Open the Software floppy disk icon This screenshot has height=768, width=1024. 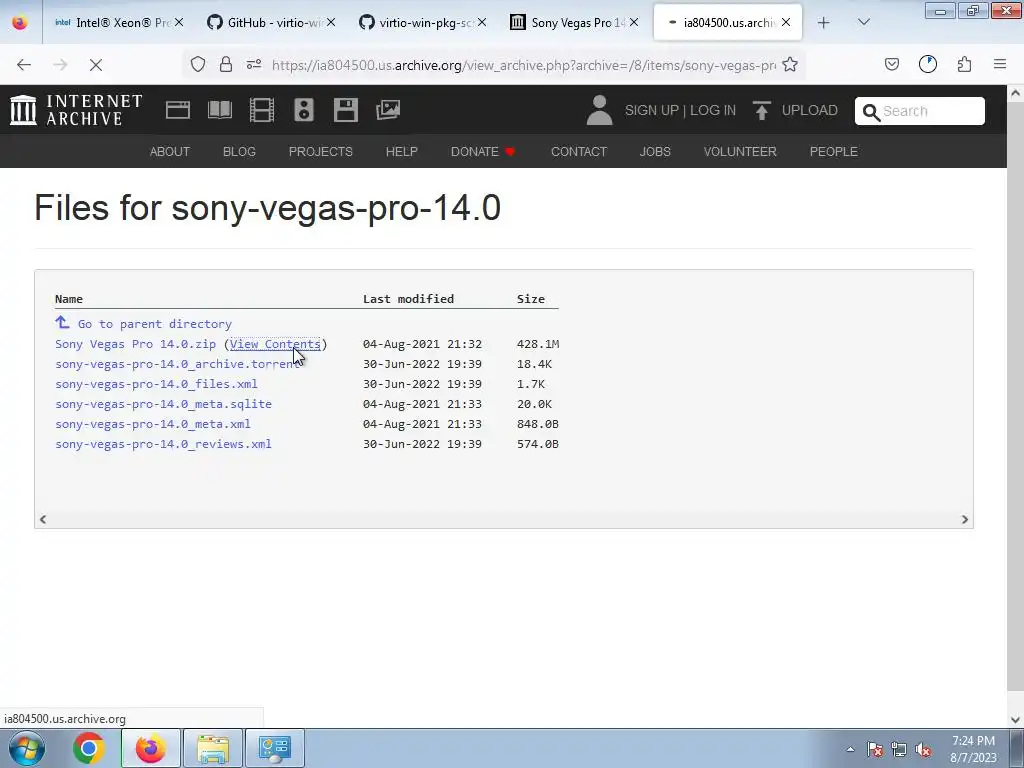[x=345, y=110]
